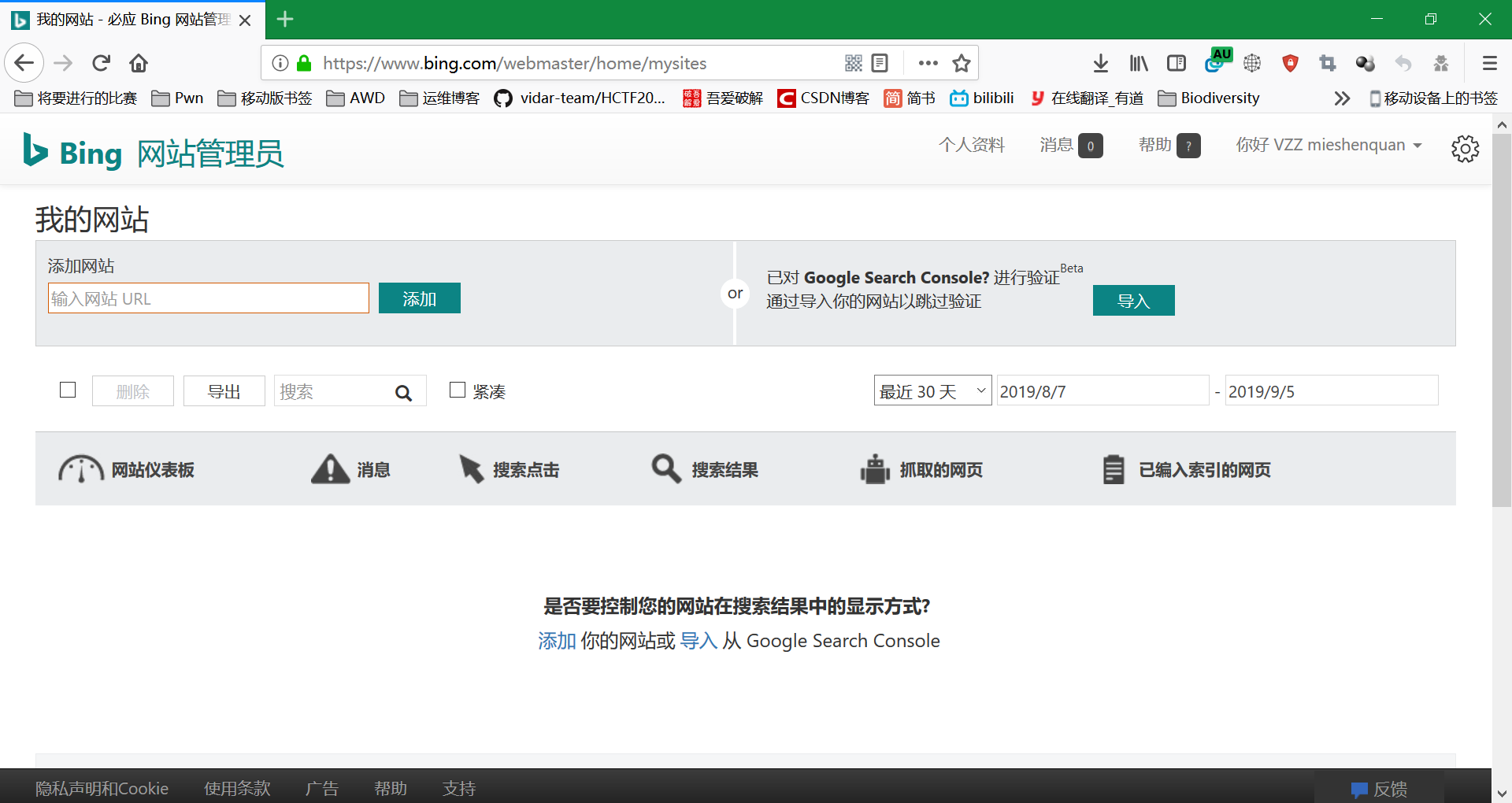Open the Biodiversity bookmark folder
Screen dimensions: 1512x803
[x=1209, y=98]
